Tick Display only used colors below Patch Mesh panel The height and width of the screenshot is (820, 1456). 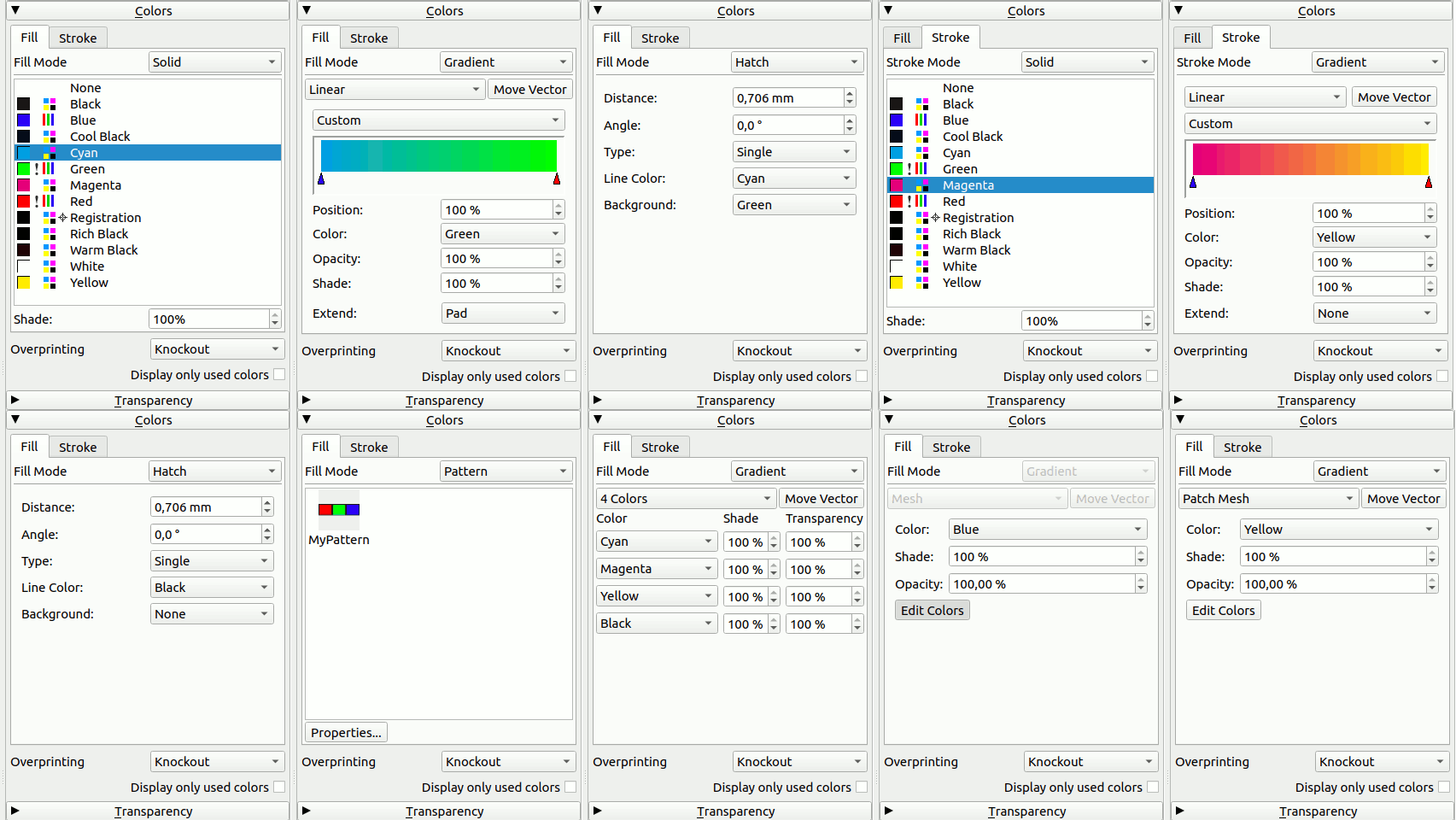(x=1442, y=788)
